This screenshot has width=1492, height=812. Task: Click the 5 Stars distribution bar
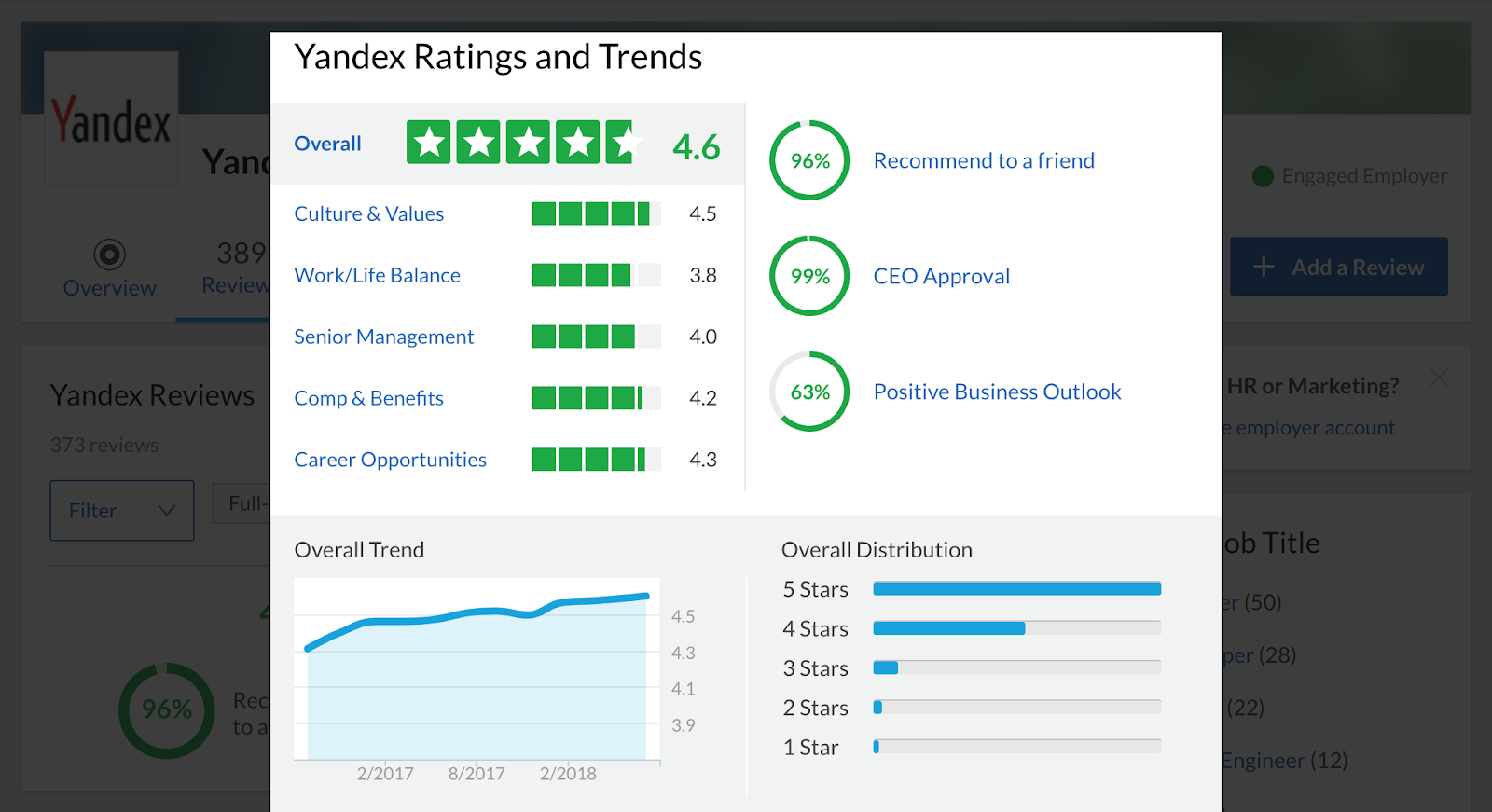click(1016, 588)
